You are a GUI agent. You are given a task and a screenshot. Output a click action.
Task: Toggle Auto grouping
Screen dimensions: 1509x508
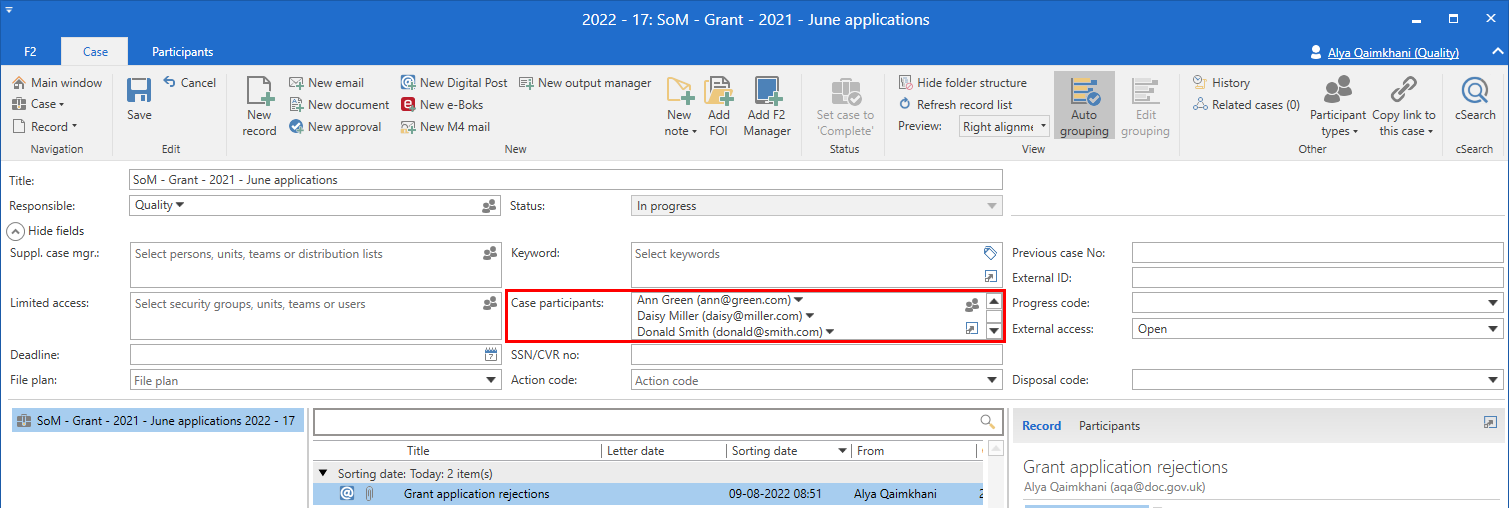tap(1084, 105)
